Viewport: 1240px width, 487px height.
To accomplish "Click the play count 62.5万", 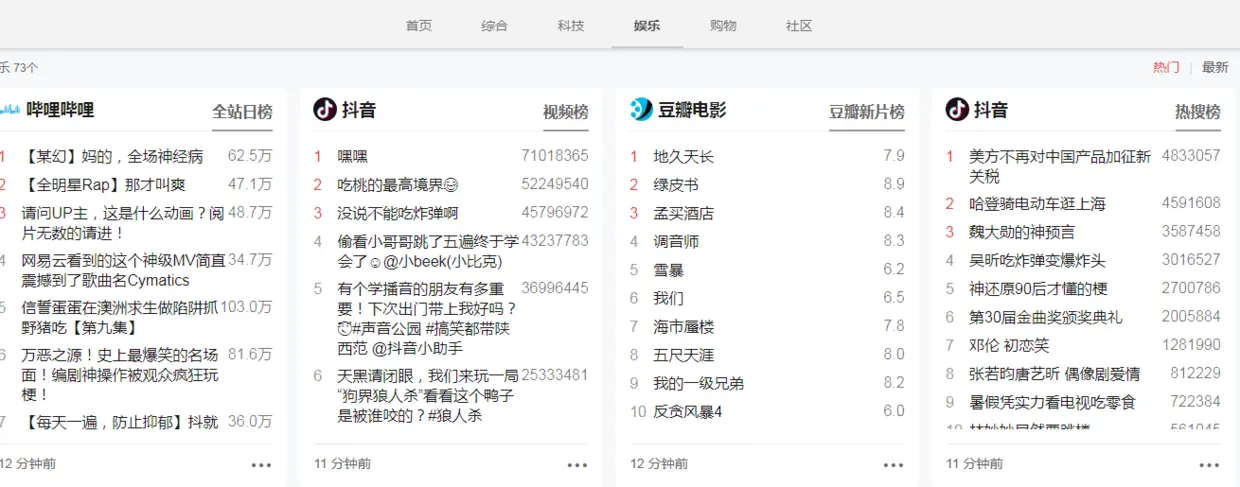I will [250, 156].
